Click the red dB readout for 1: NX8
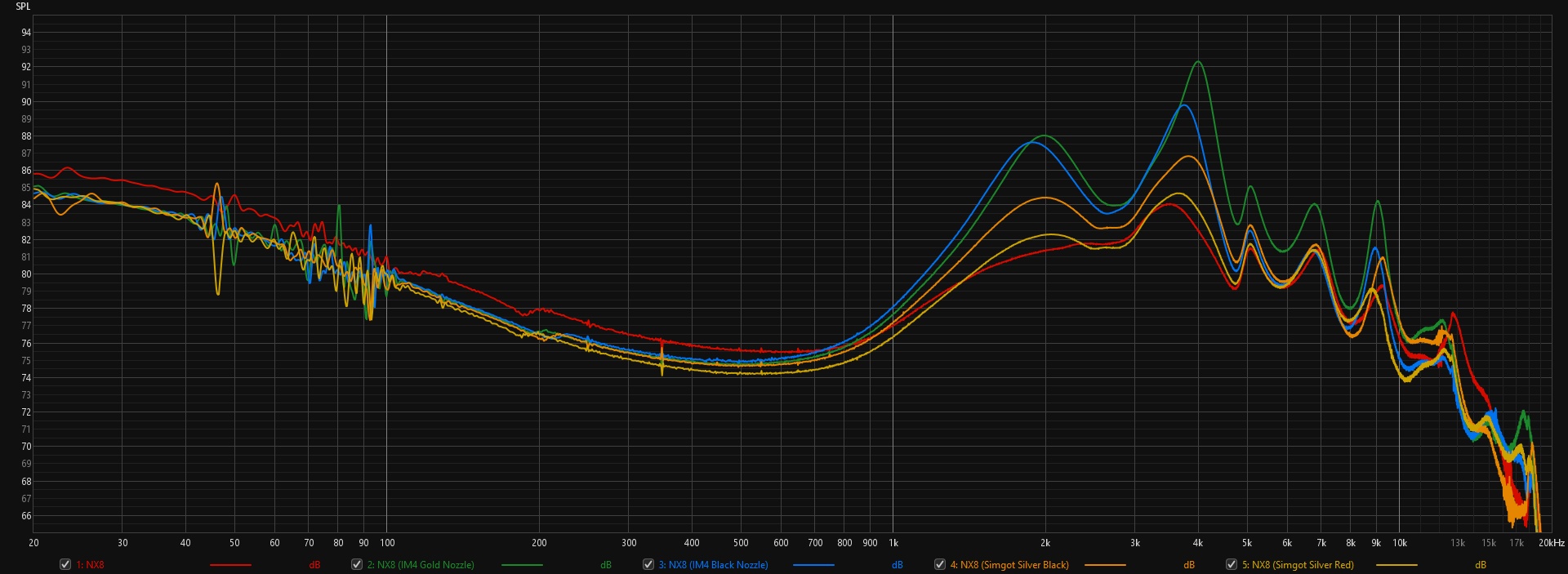Viewport: 1568px width, 574px height. point(314,565)
